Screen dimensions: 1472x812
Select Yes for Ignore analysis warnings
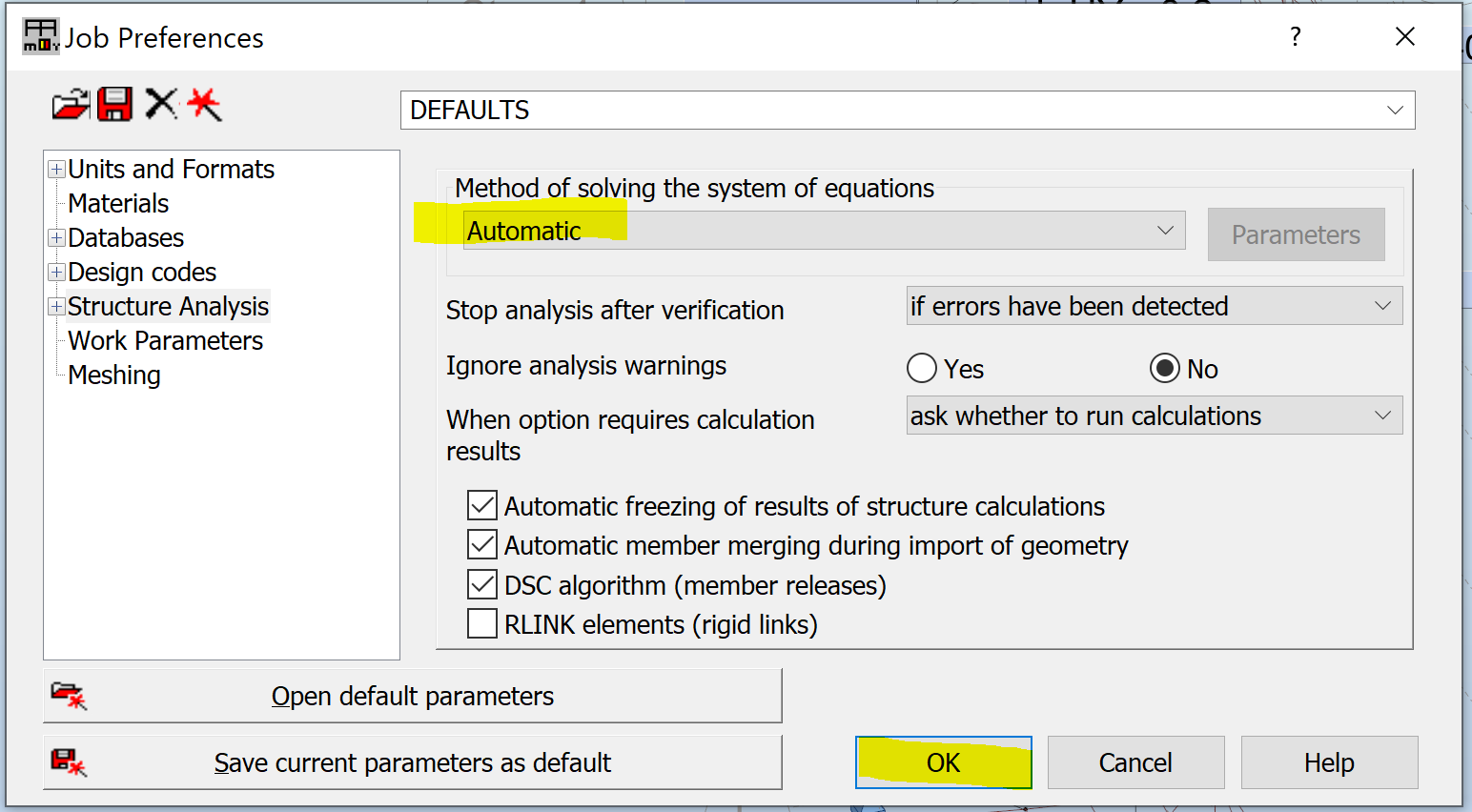pos(922,368)
